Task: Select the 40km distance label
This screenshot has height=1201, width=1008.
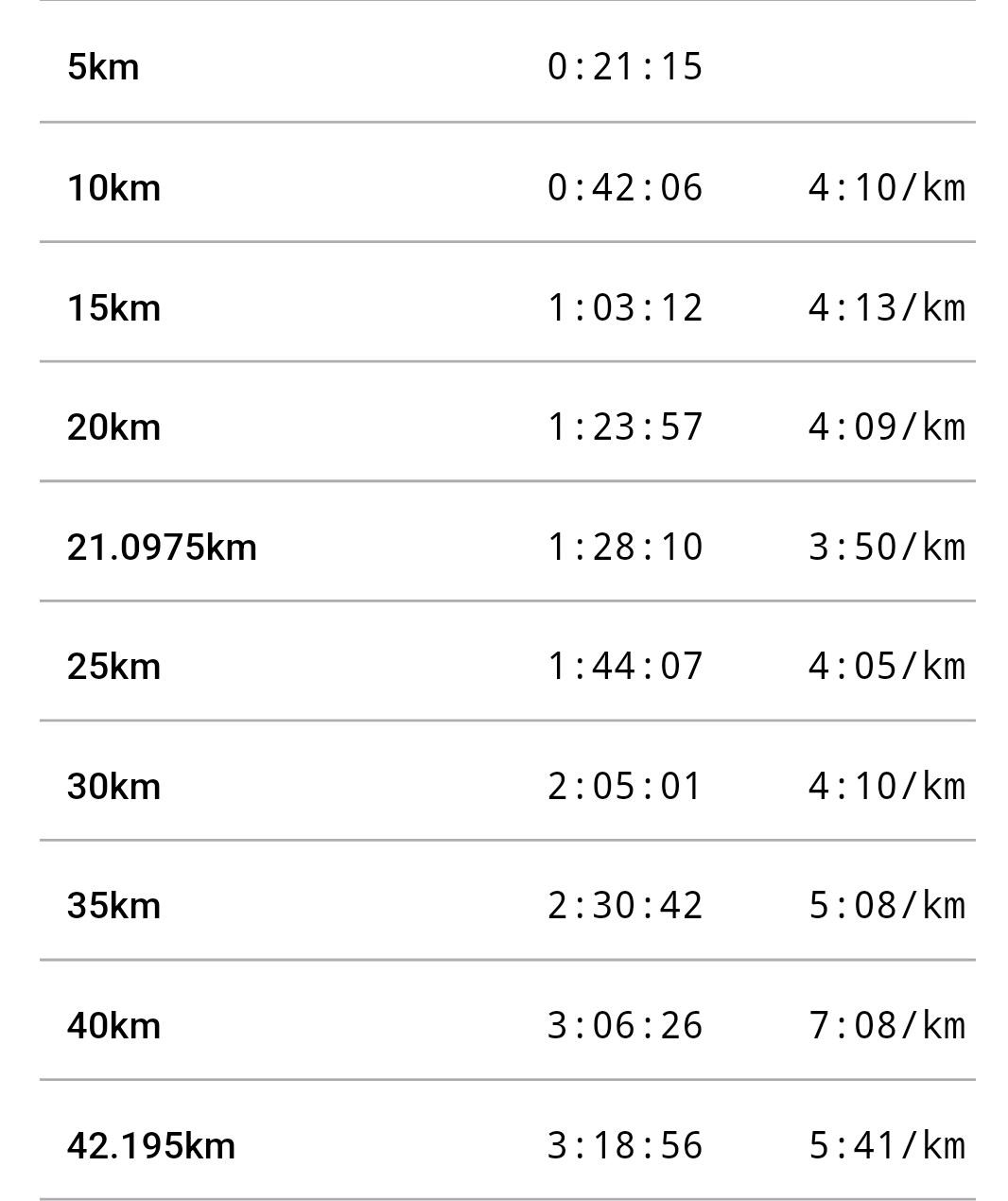Action: point(113,1026)
